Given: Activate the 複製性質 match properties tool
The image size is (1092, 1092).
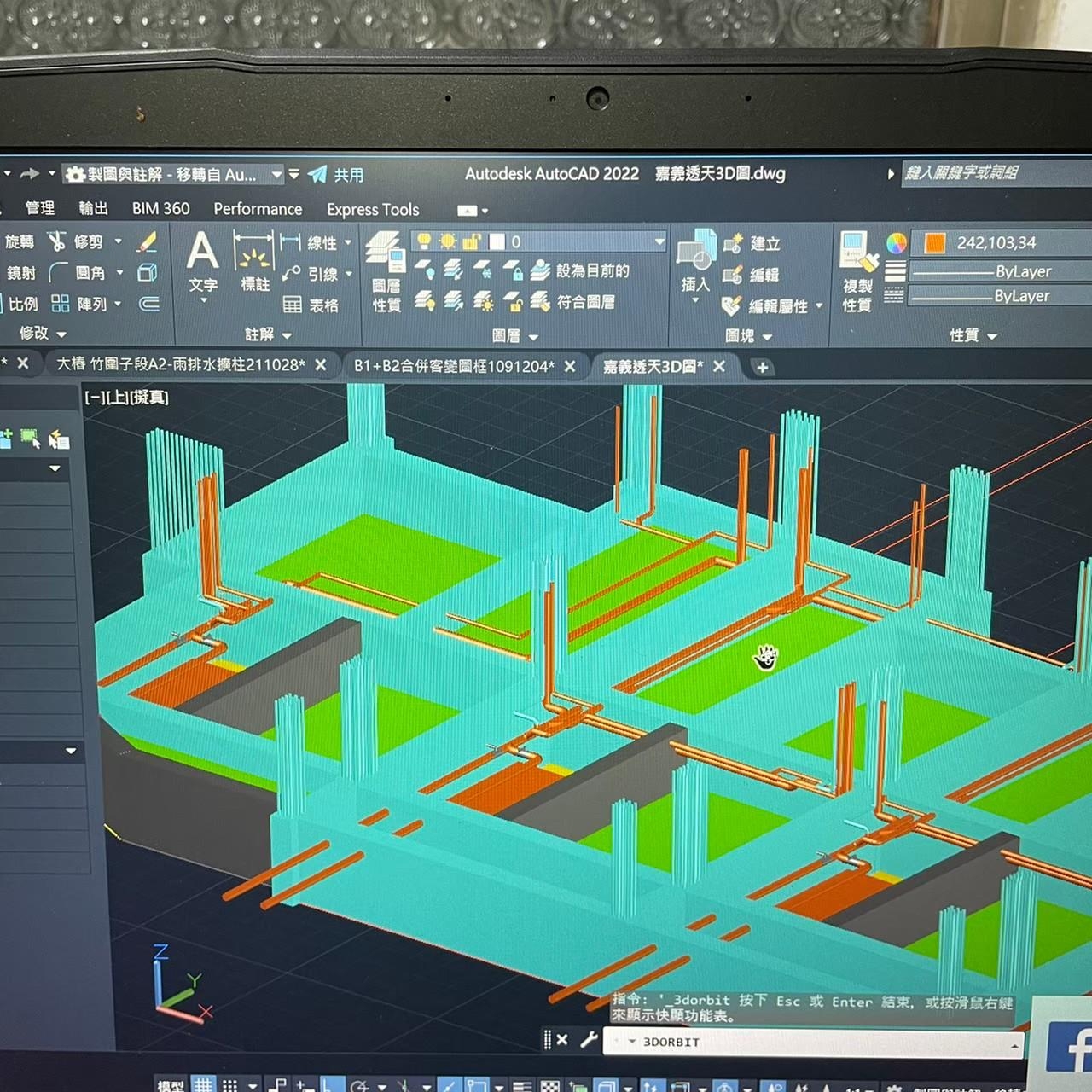Looking at the screenshot, I should coord(857,271).
